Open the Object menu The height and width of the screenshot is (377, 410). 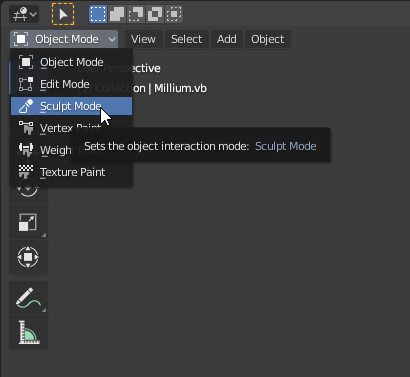point(268,39)
